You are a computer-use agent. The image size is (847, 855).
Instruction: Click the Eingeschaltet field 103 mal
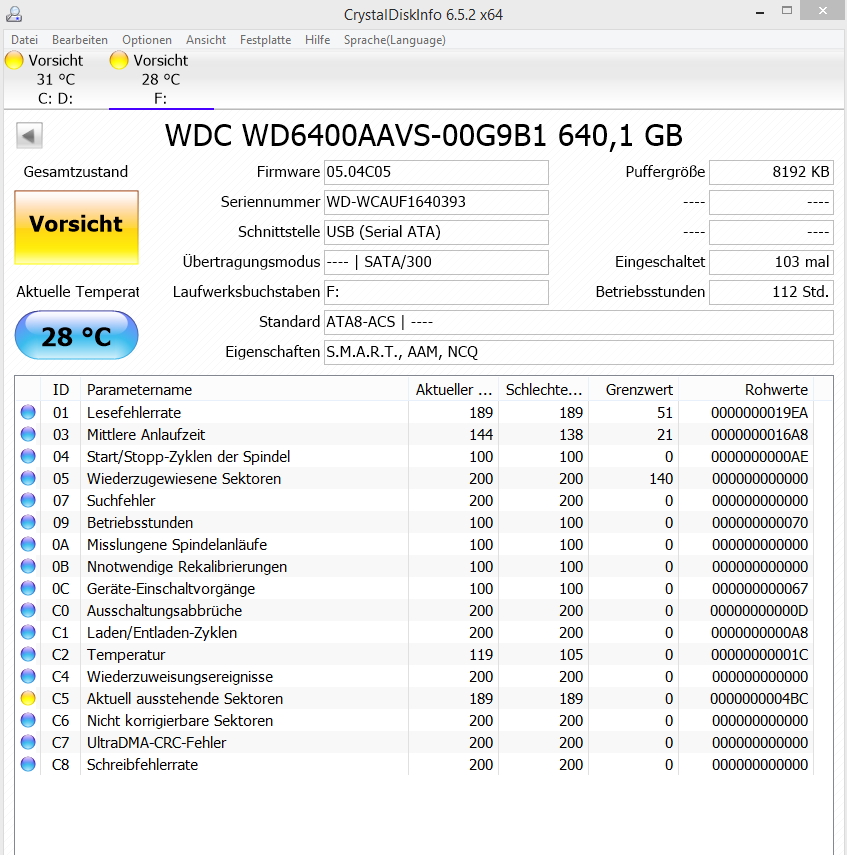tap(771, 262)
